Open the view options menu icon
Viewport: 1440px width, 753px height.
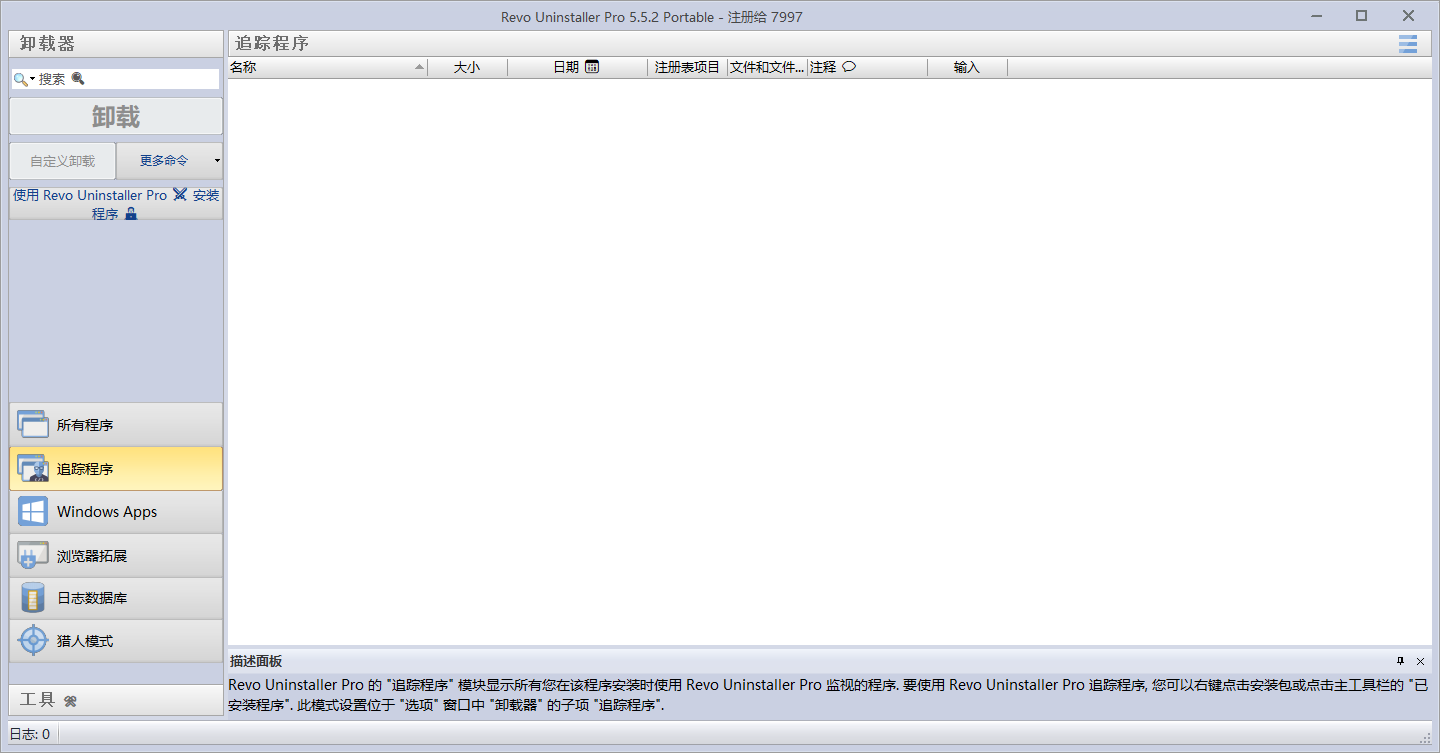(x=1408, y=44)
